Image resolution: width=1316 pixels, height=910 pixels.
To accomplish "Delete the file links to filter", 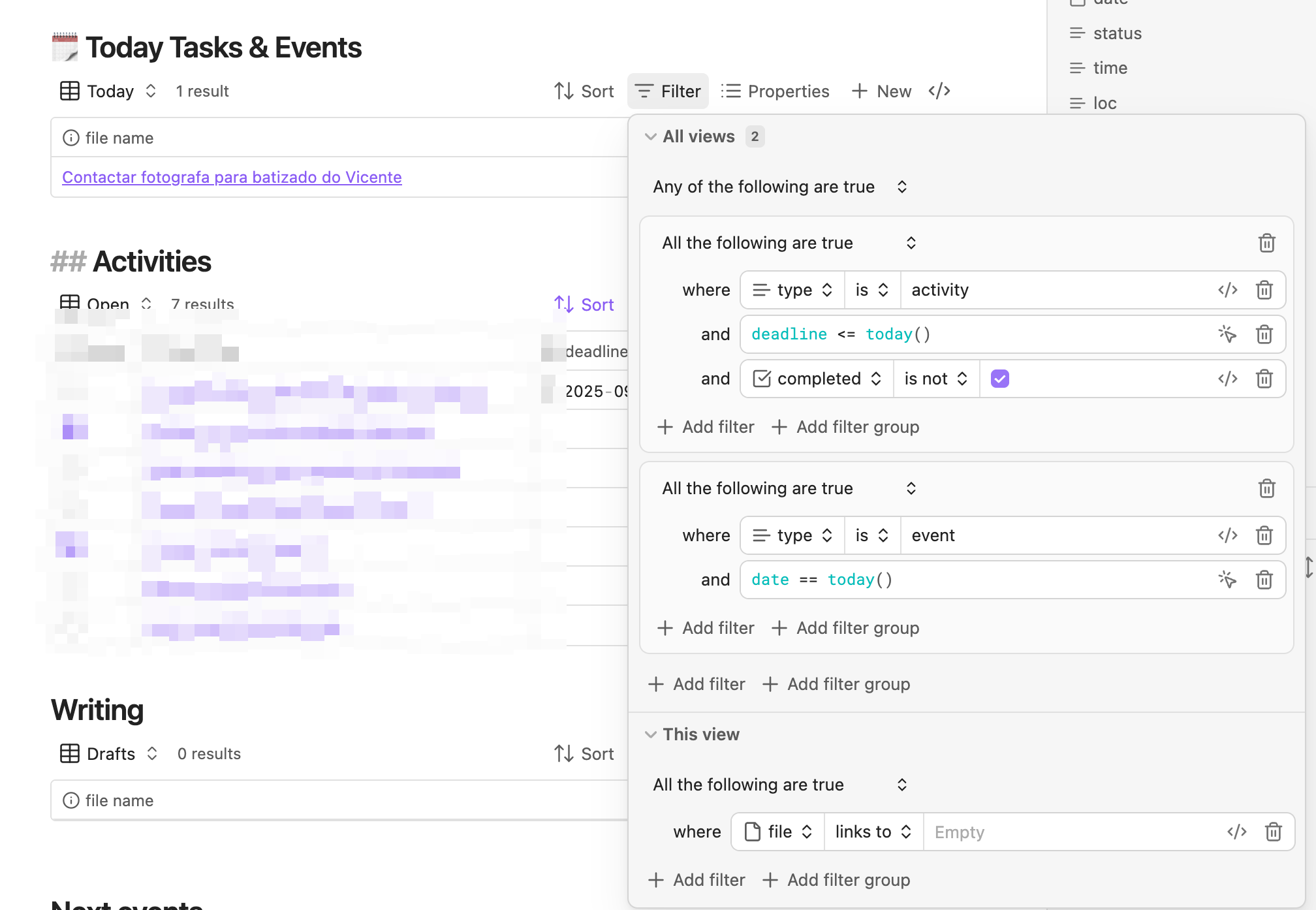I will click(x=1273, y=832).
